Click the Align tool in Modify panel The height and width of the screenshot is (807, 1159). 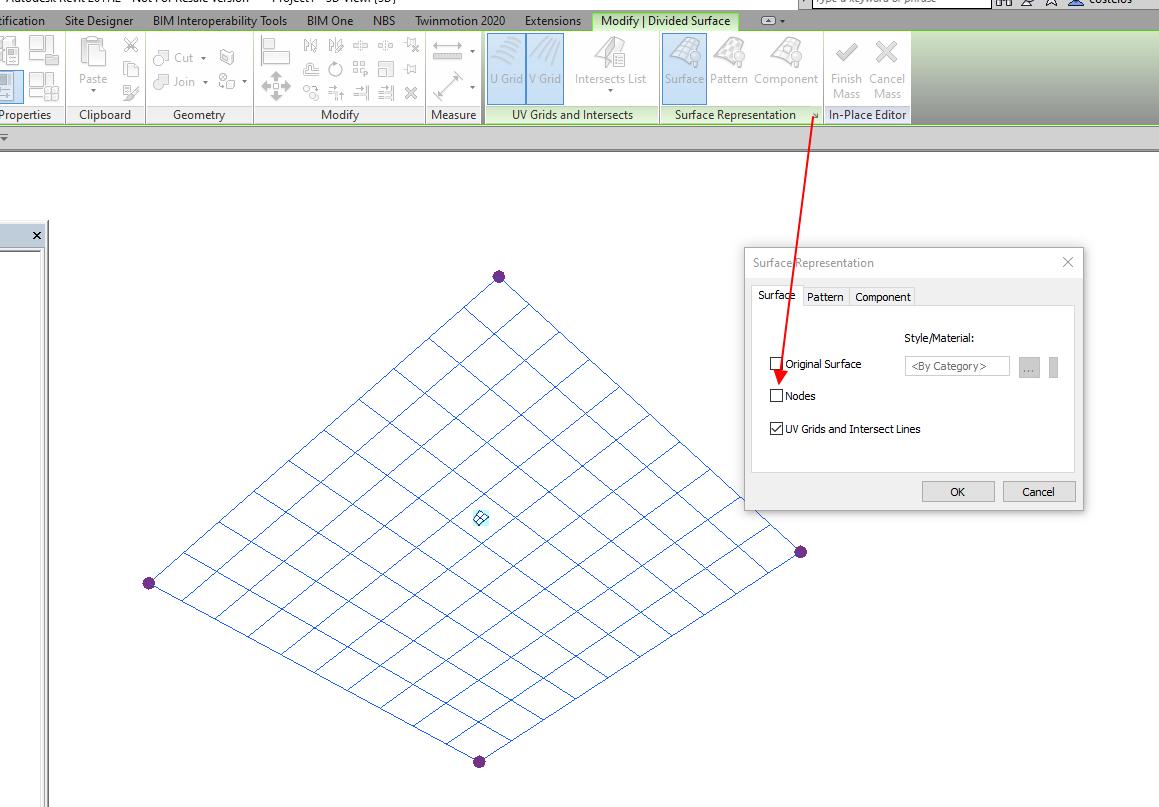[x=276, y=48]
